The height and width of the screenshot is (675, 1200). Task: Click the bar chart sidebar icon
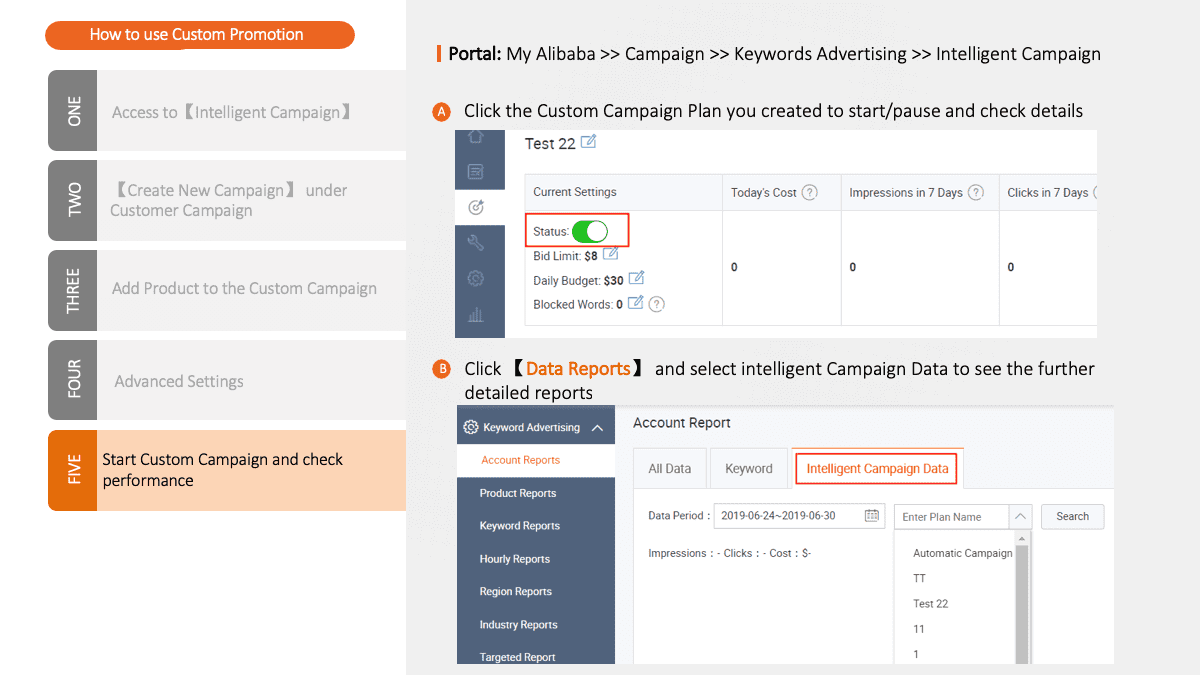(x=476, y=314)
